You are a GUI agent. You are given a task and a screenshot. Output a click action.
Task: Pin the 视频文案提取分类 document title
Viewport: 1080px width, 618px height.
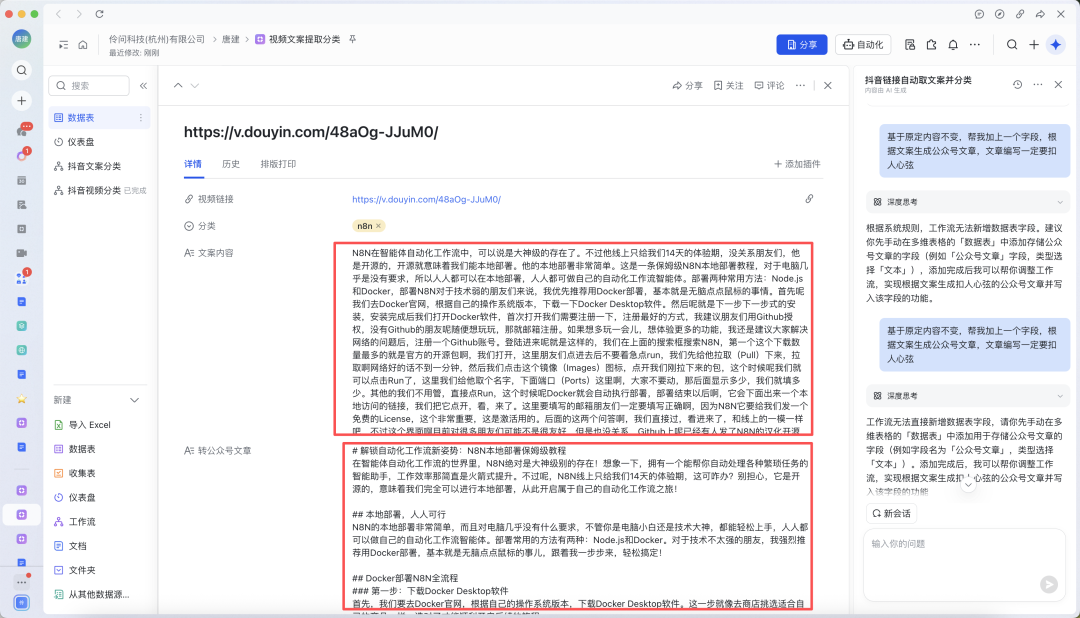[352, 39]
